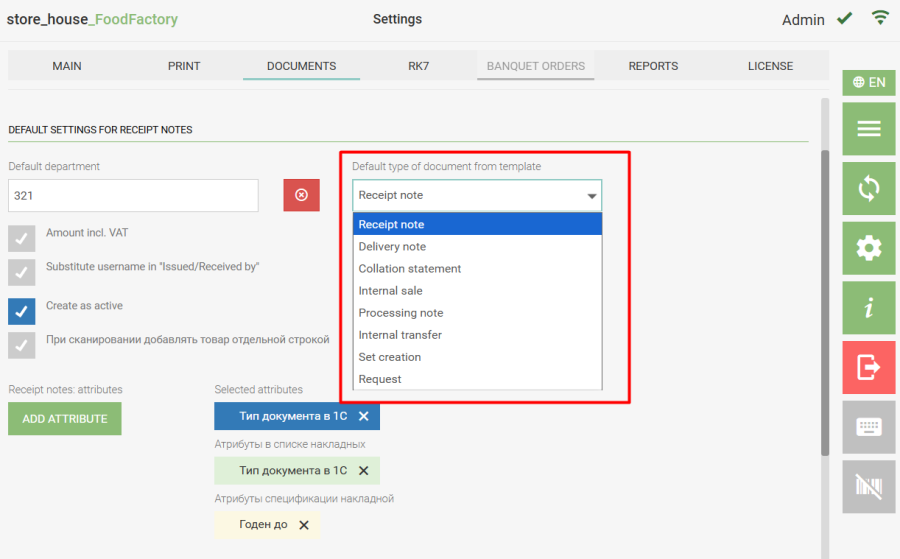900x559 pixels.
Task: Open settings gear icon in sidebar
Action: (868, 248)
